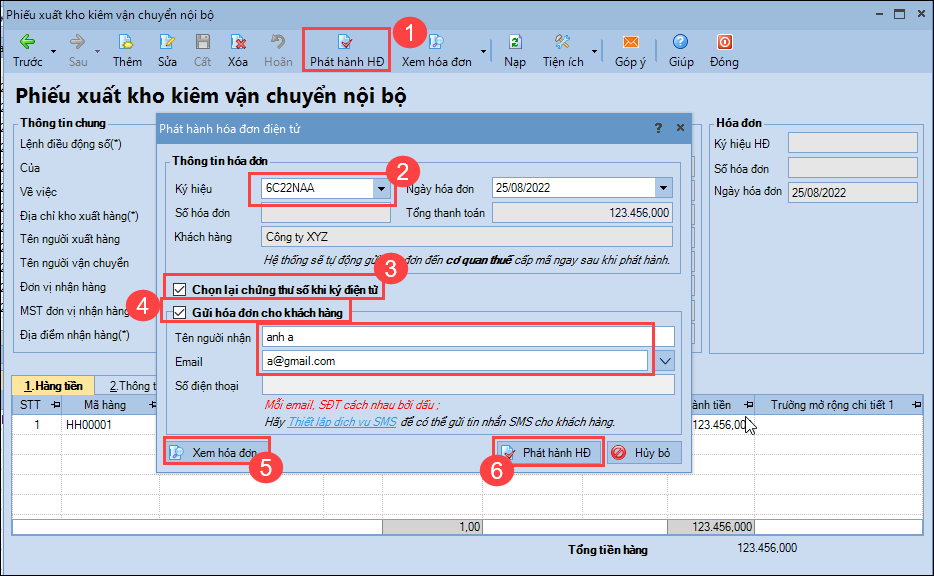Click the Sau next arrow icon

coord(77,42)
